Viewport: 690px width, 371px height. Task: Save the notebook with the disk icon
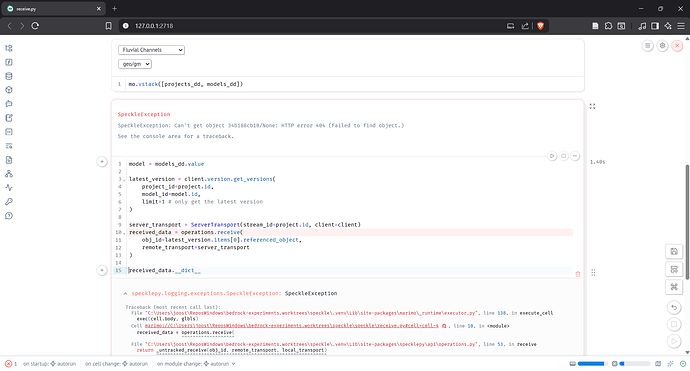click(674, 251)
